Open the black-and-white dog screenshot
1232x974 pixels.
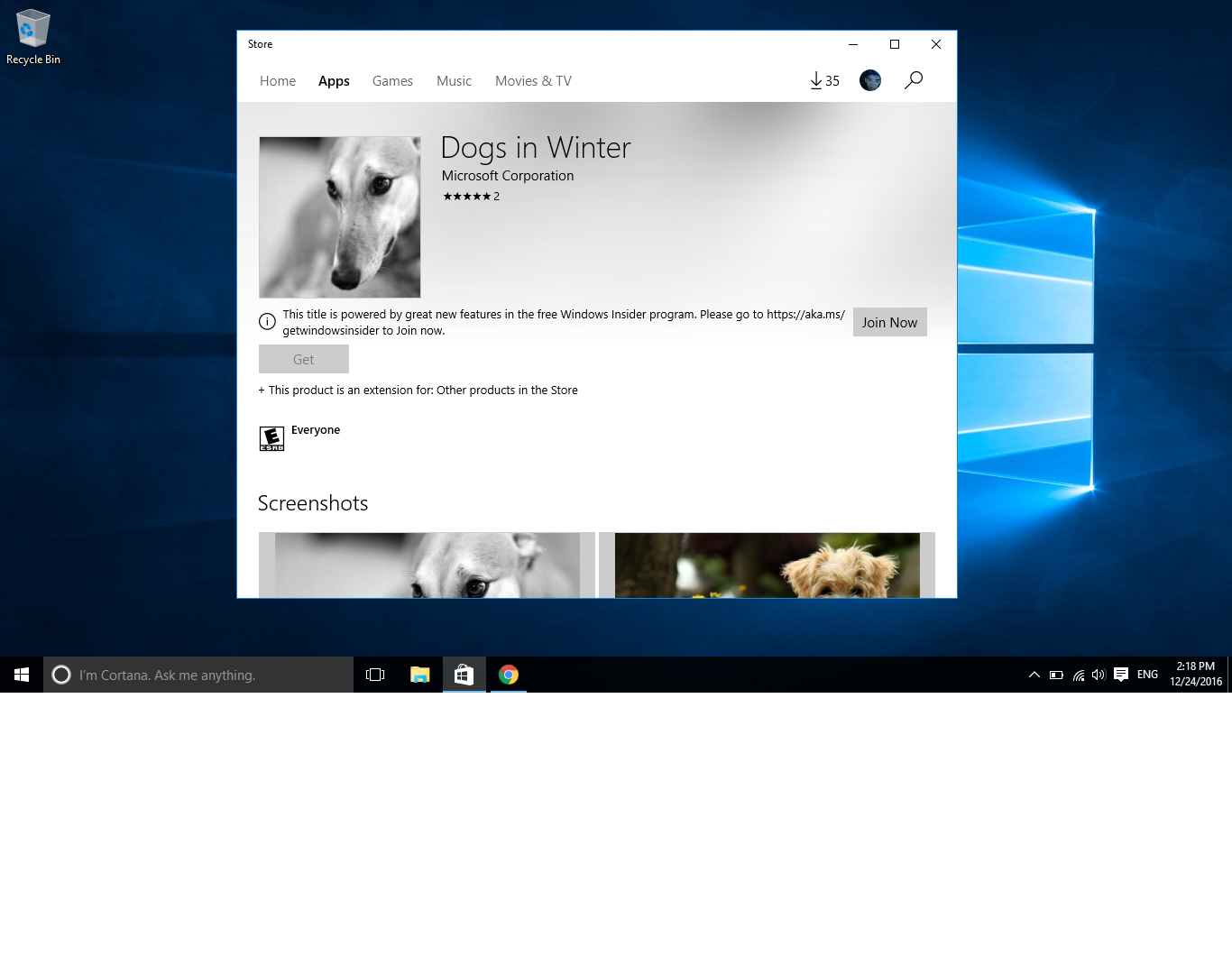(427, 565)
